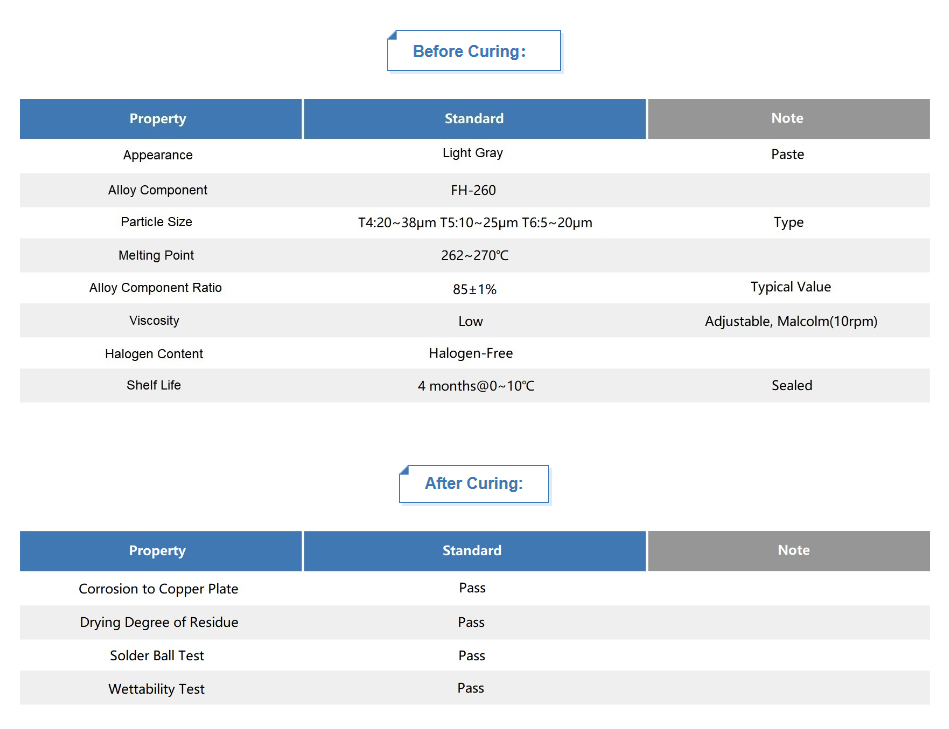Click the 'Sealed' note cell
949x729 pixels.
pos(792,385)
